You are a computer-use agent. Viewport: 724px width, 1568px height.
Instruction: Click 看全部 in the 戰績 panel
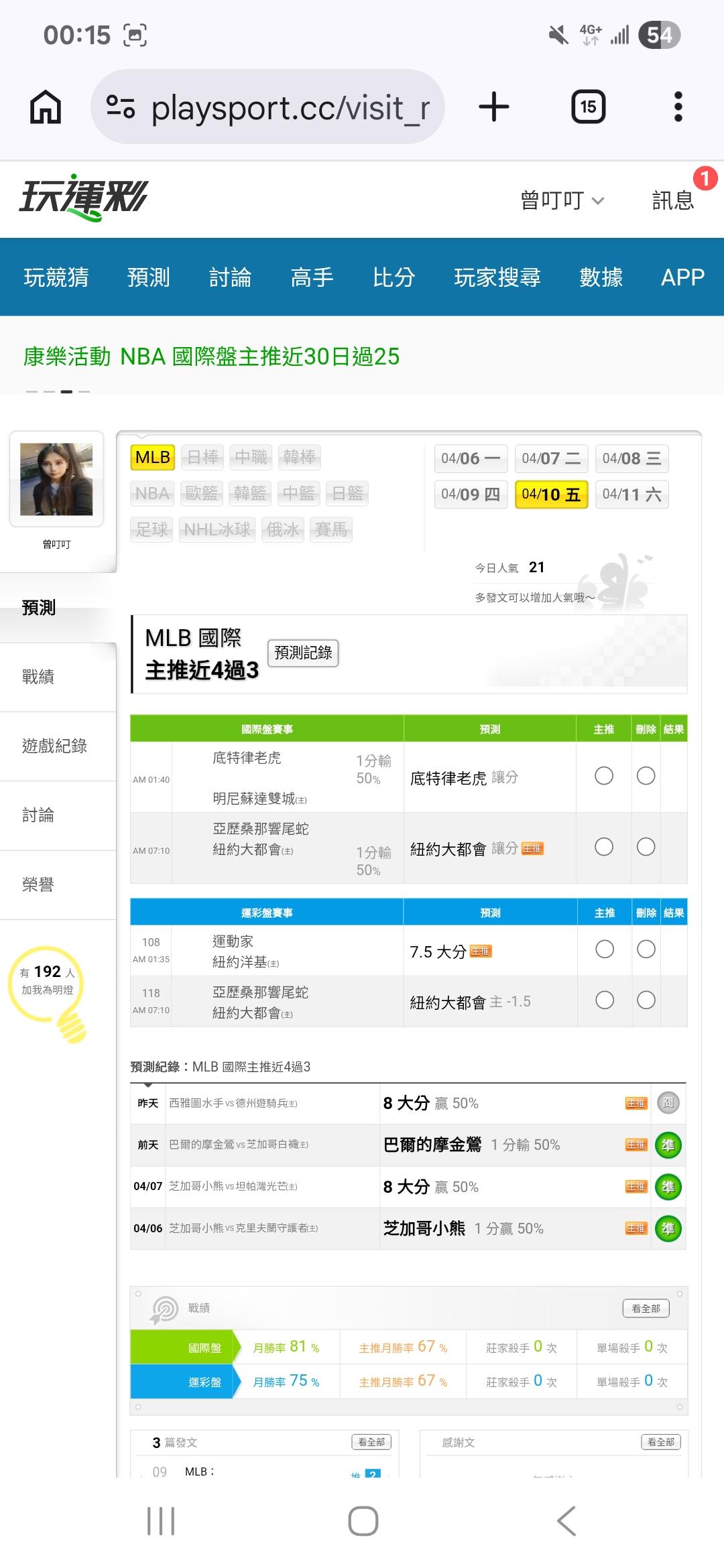coord(646,1308)
